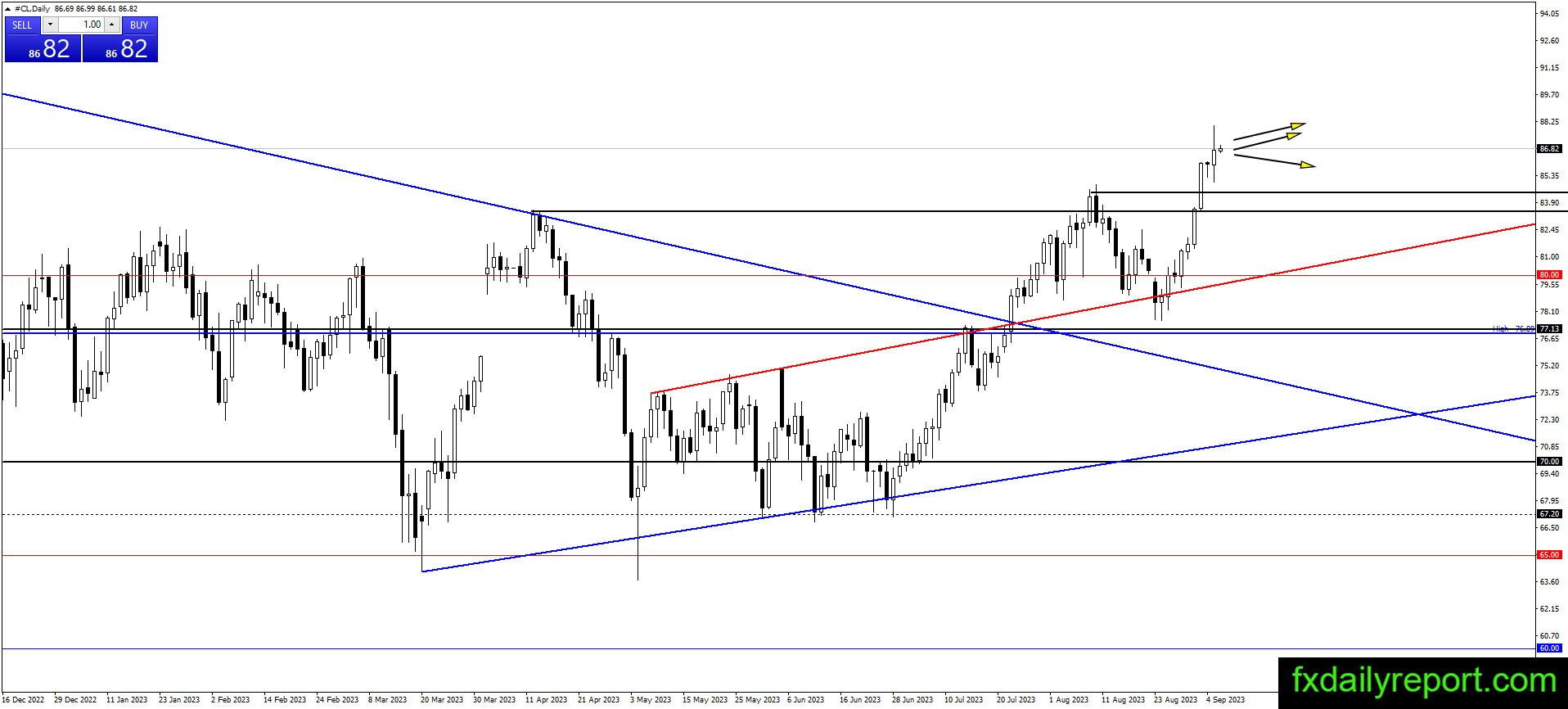The image size is (1568, 709).
Task: Click the blue 60.00 level label
Action: point(1549,648)
